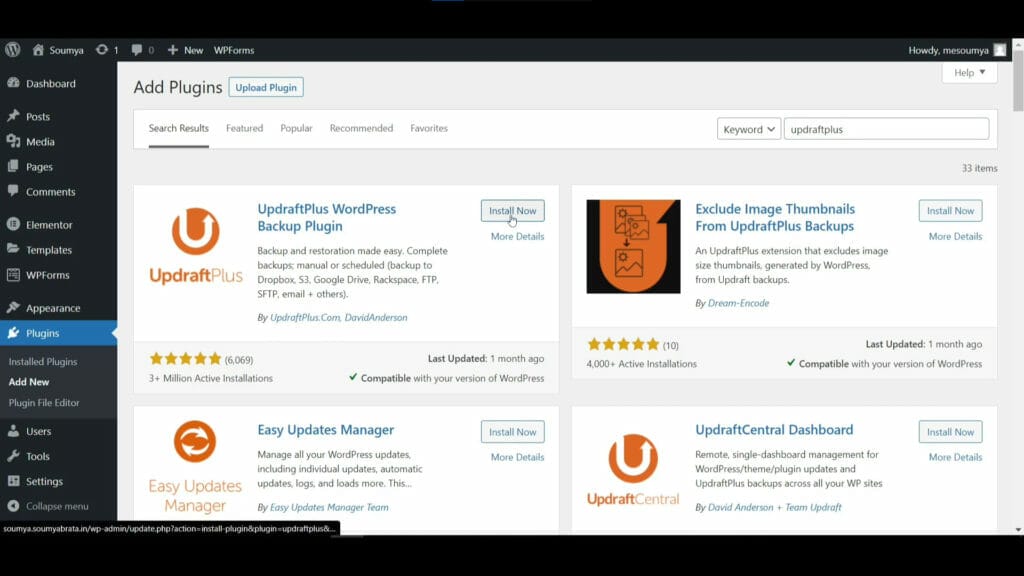Screen dimensions: 1024x576
Task: Select the Pages icon in sidebar
Action: tap(13, 166)
